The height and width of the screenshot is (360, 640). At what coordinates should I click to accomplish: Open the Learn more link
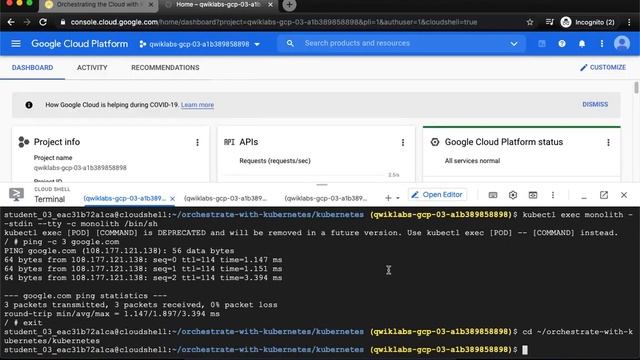pyautogui.click(x=197, y=105)
